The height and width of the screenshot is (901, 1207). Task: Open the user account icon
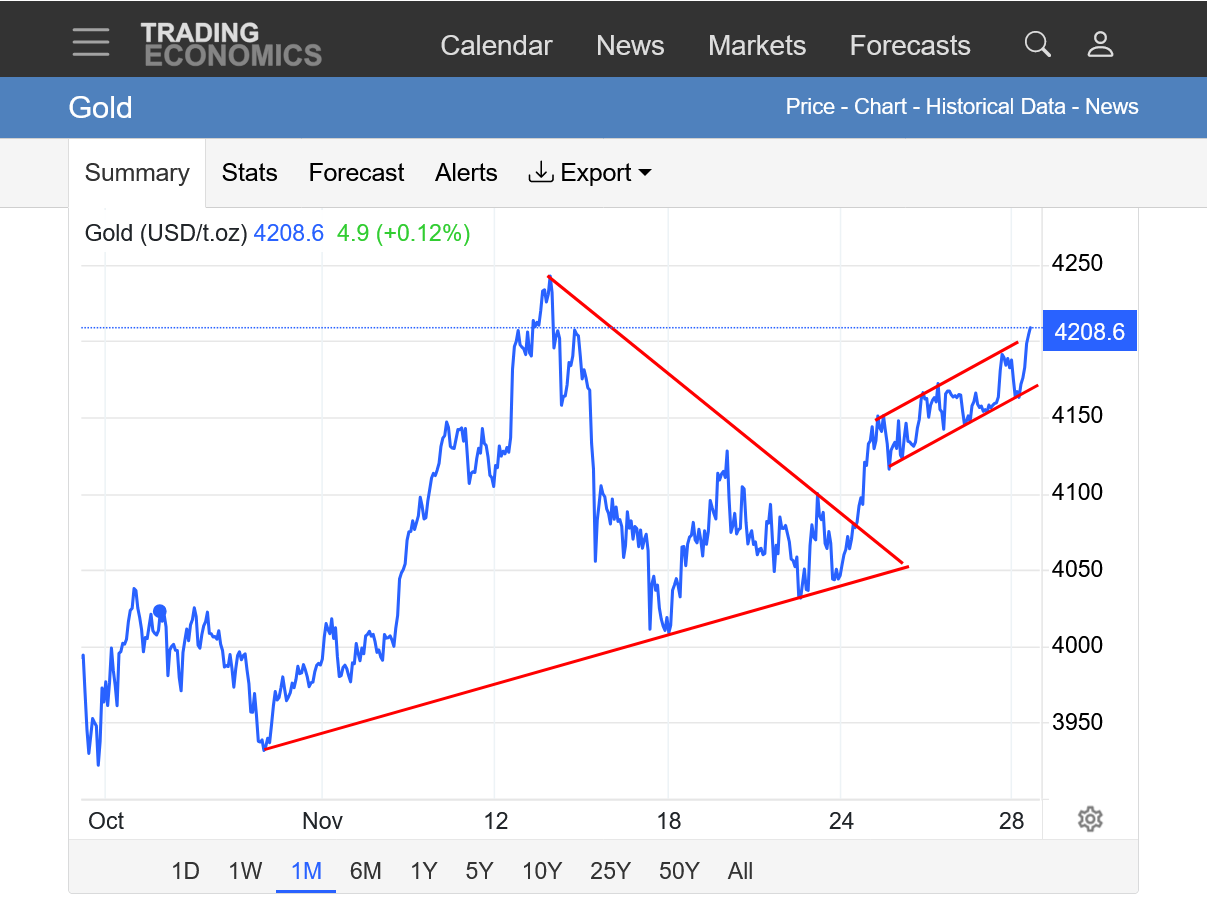[x=1100, y=45]
